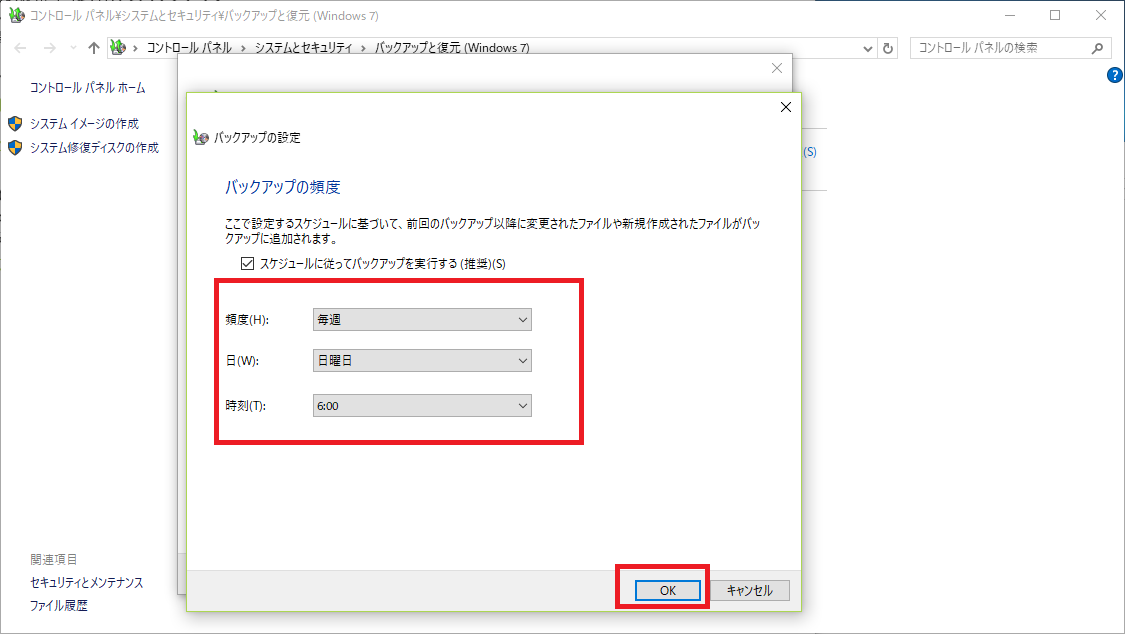Open the 時刻 dropdown showing 6:00
Image resolution: width=1125 pixels, height=634 pixels.
tap(422, 405)
